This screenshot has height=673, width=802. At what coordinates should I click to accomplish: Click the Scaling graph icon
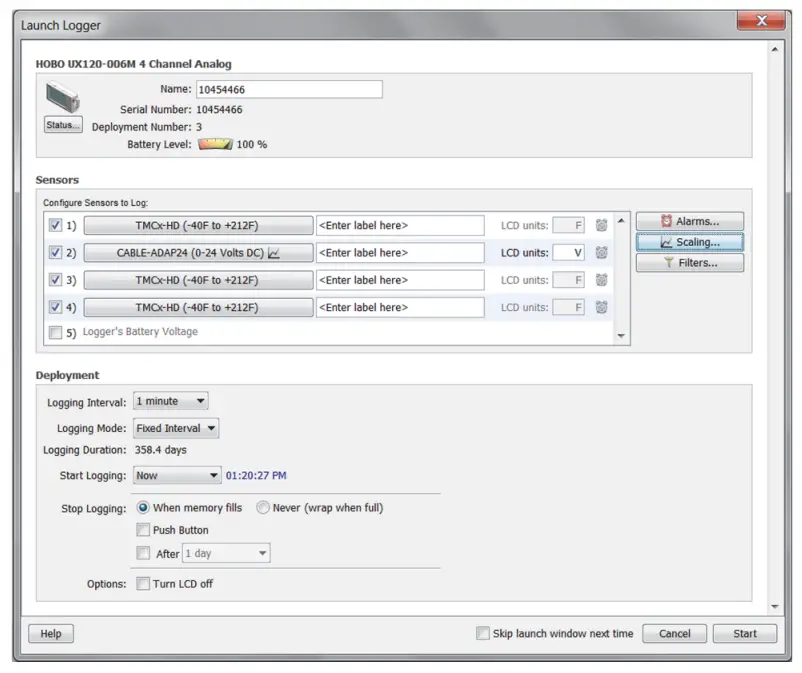[x=667, y=241]
